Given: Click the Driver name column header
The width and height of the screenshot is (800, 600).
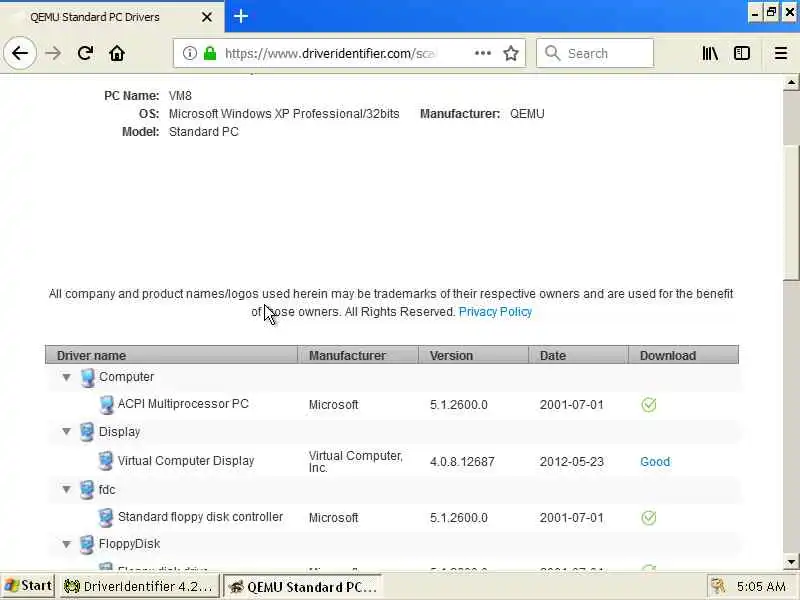Looking at the screenshot, I should [171, 355].
